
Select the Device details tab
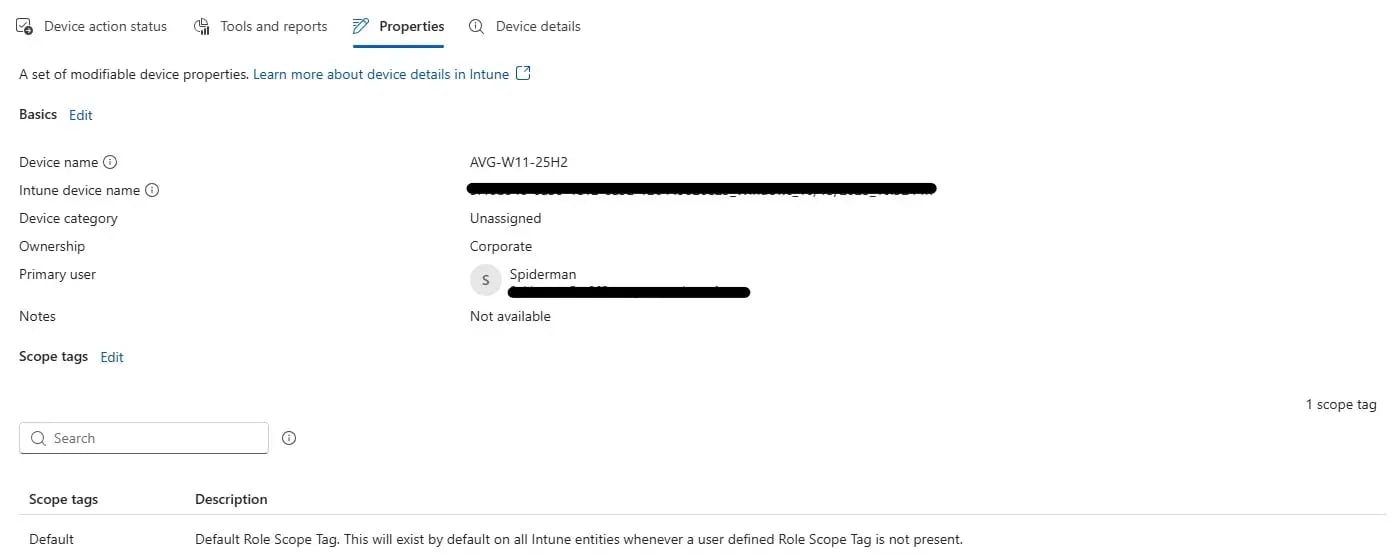click(525, 26)
